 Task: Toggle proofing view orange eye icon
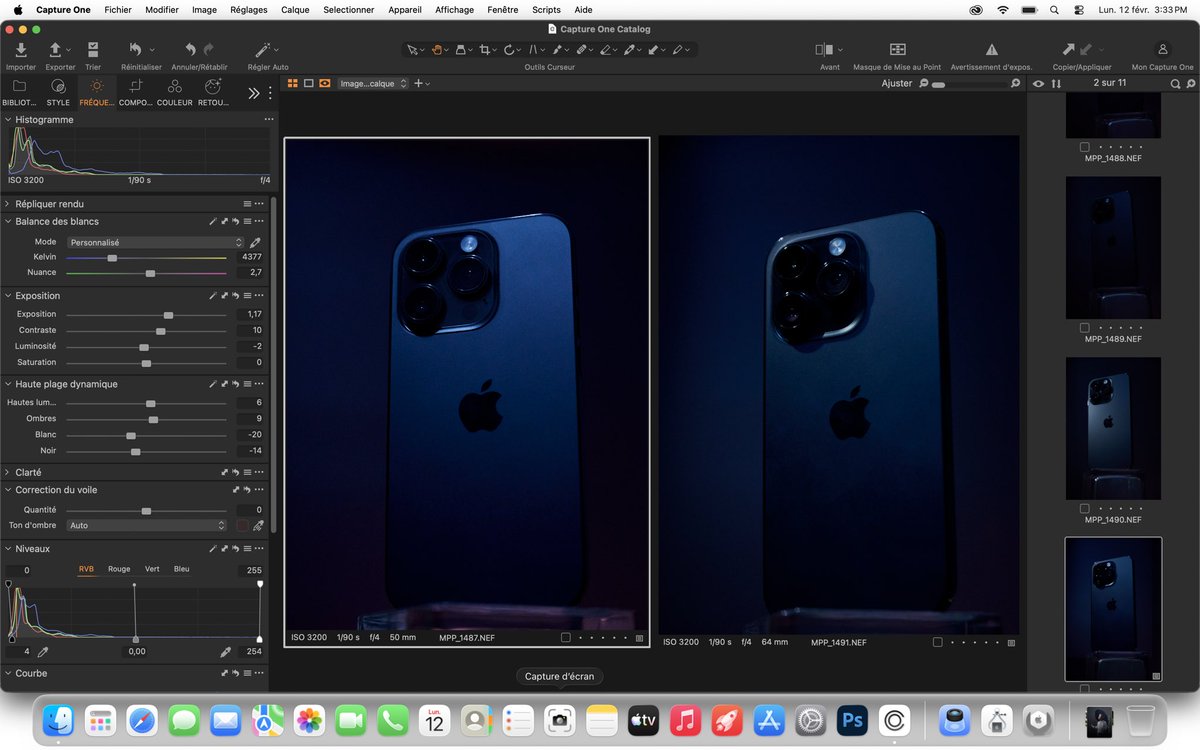click(x=325, y=84)
